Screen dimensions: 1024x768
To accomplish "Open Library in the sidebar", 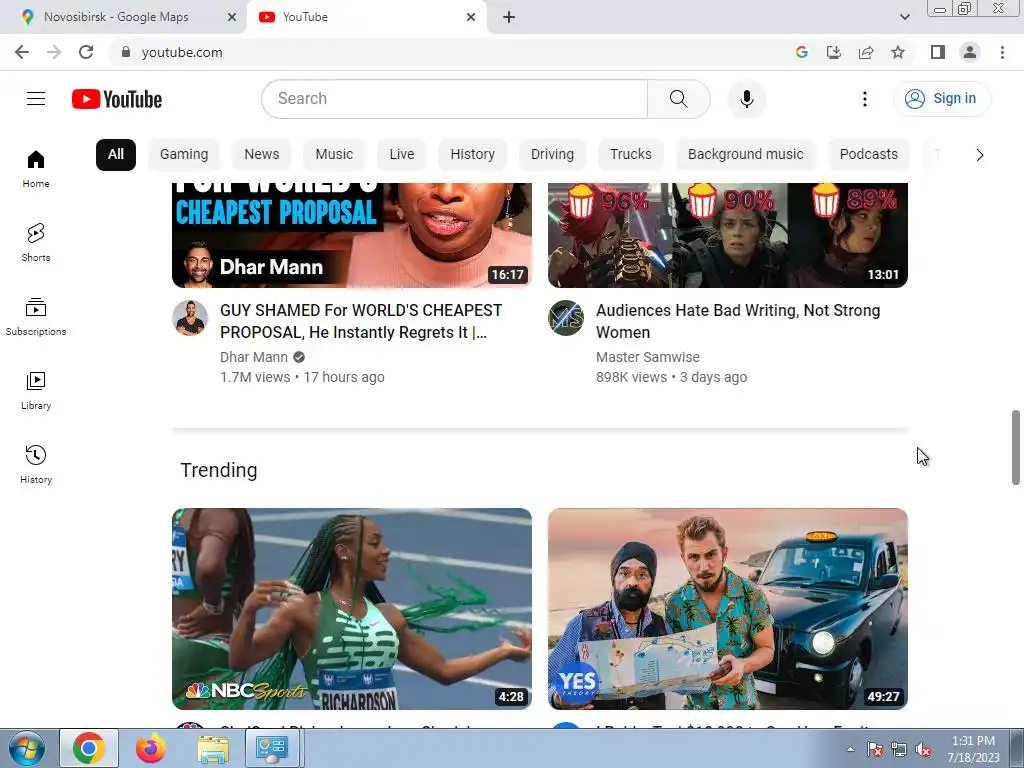I will [36, 391].
